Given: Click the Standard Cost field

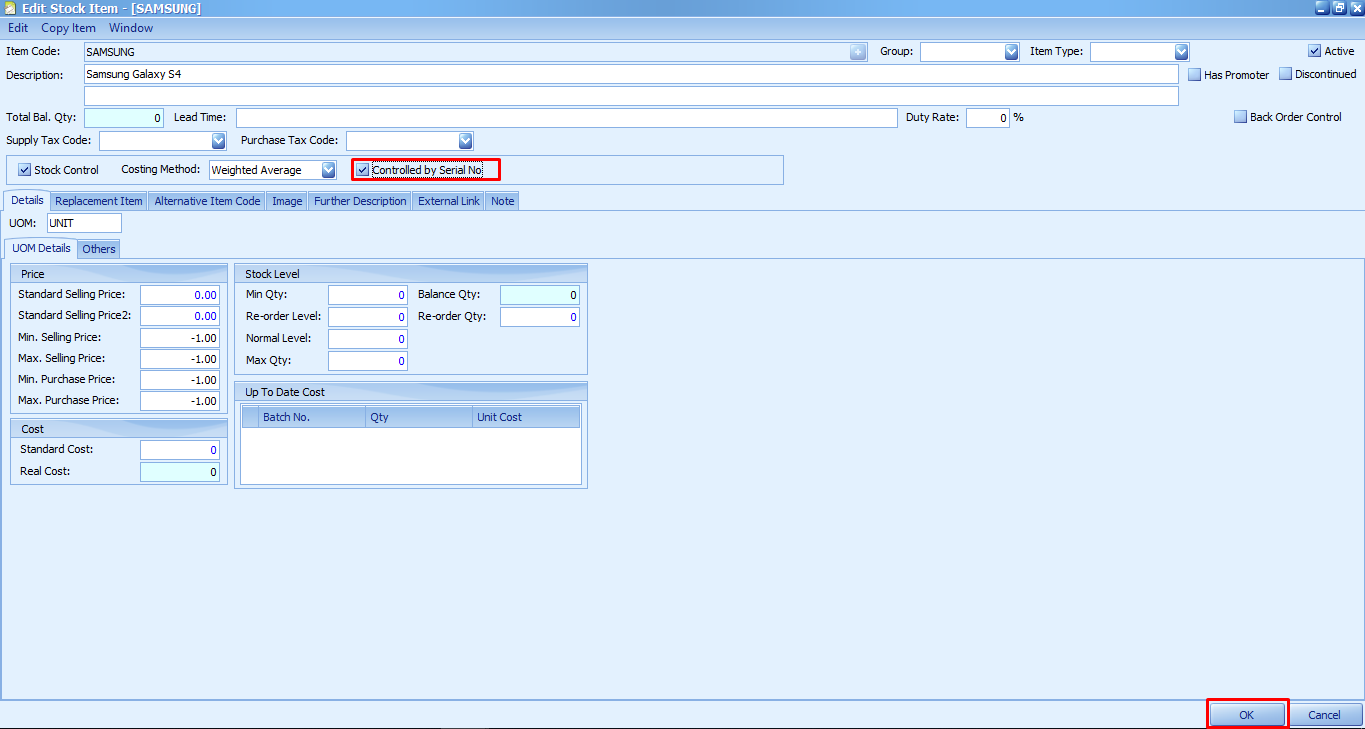Looking at the screenshot, I should (180, 450).
